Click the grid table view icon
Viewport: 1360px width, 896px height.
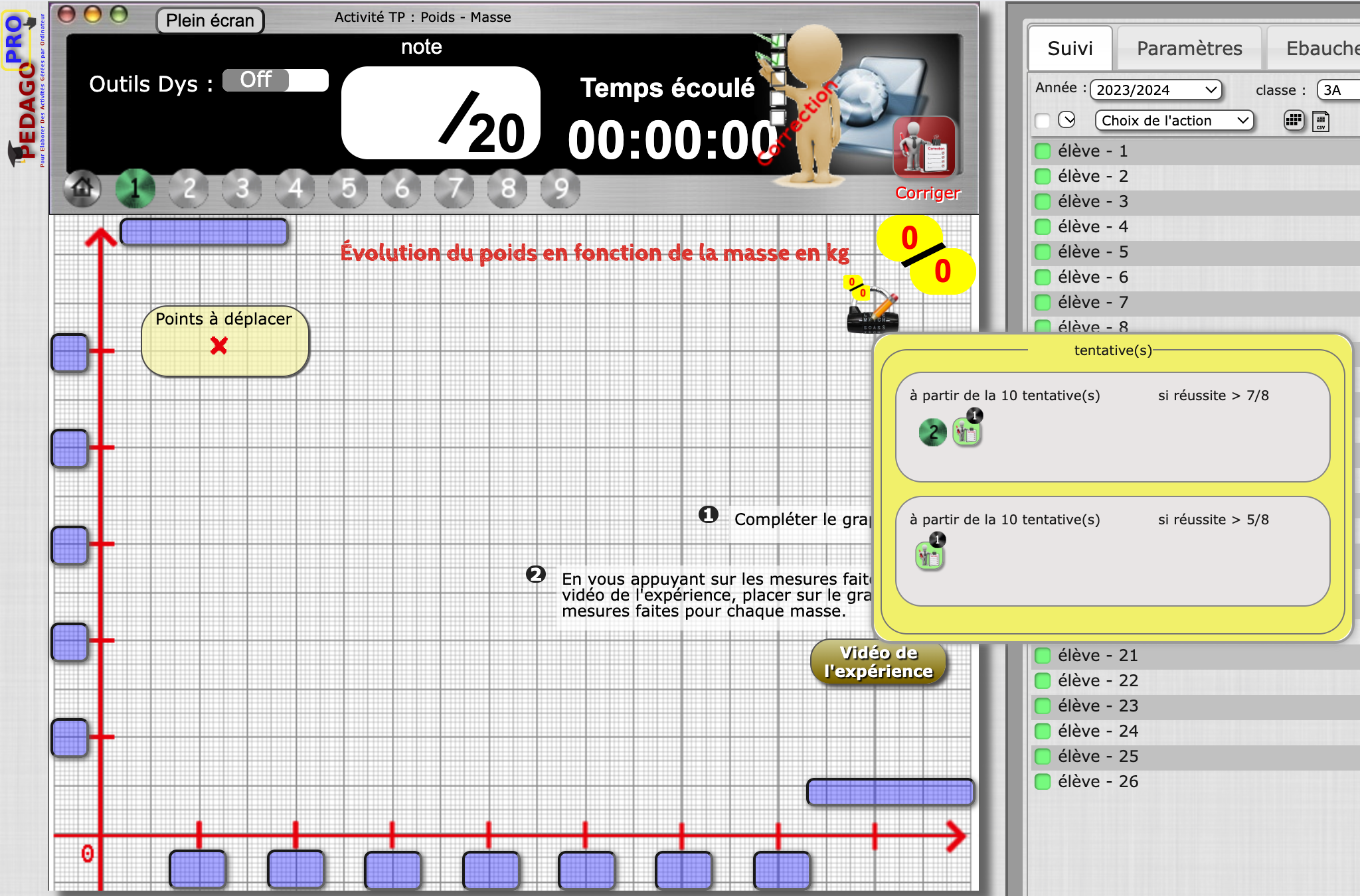point(1293,120)
